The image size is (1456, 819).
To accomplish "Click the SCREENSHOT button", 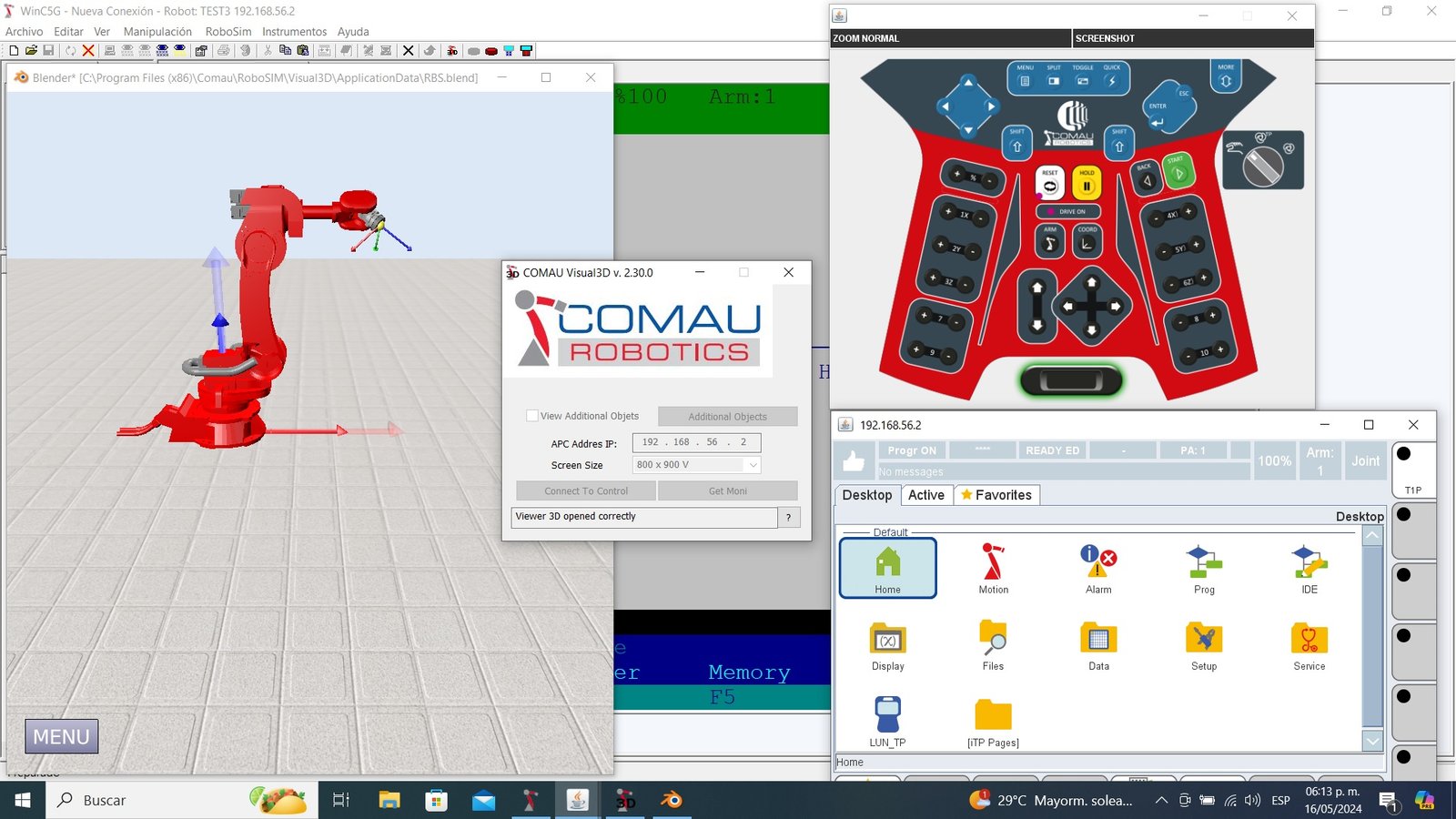I will tap(1193, 38).
